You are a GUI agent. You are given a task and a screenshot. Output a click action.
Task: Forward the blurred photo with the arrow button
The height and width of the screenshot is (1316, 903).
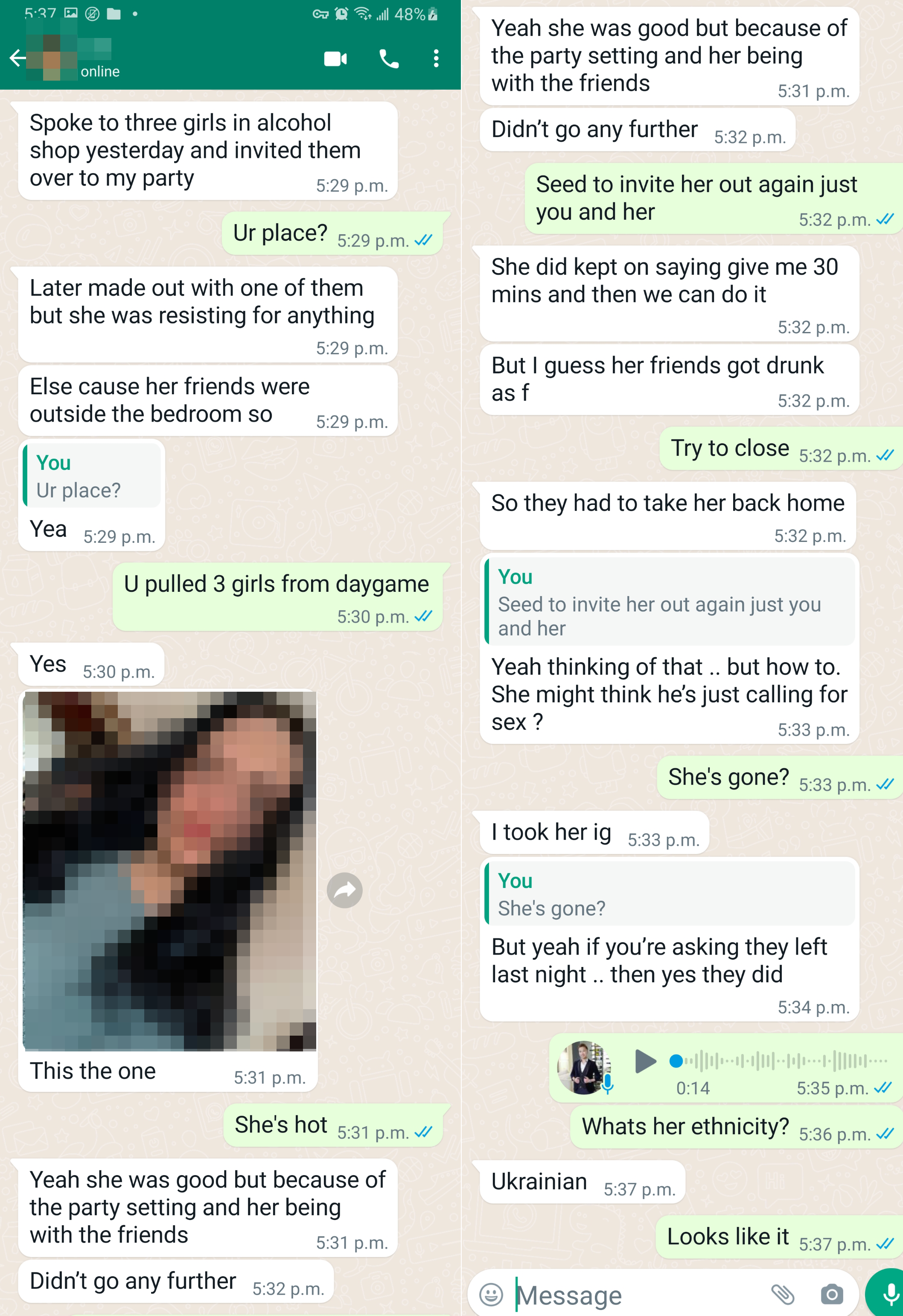coord(344,890)
